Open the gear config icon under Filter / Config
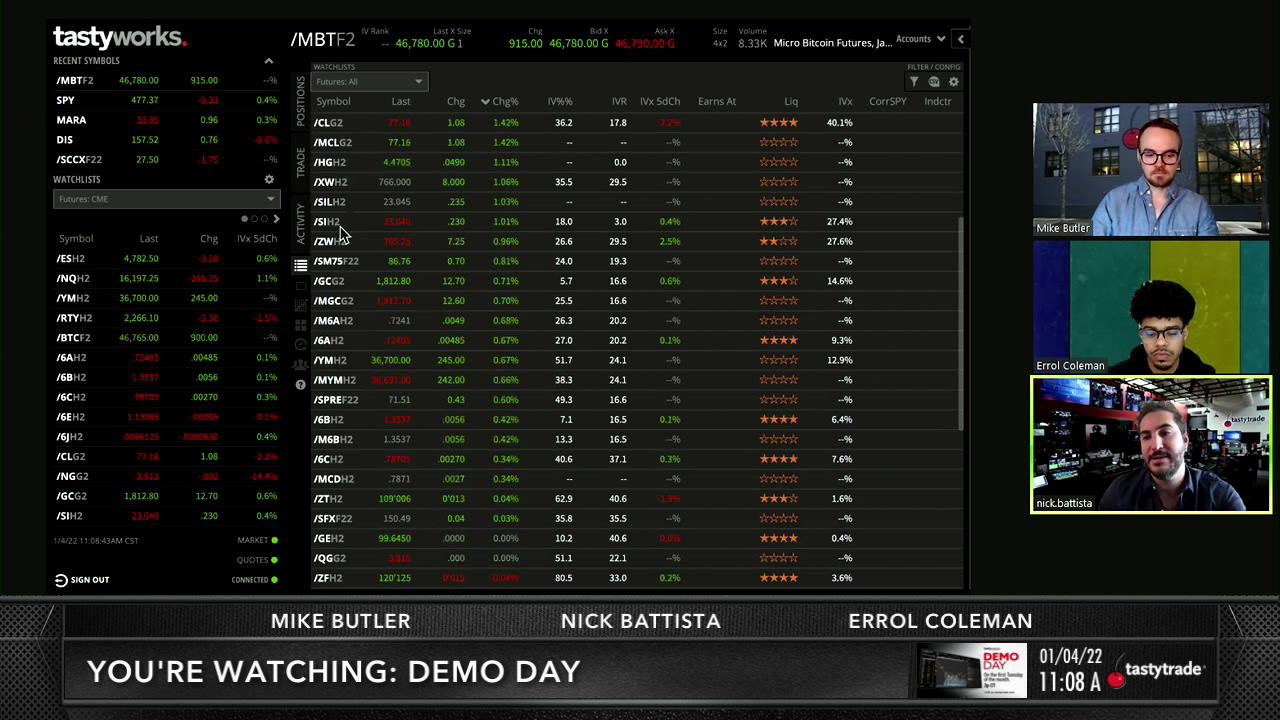 click(x=954, y=82)
